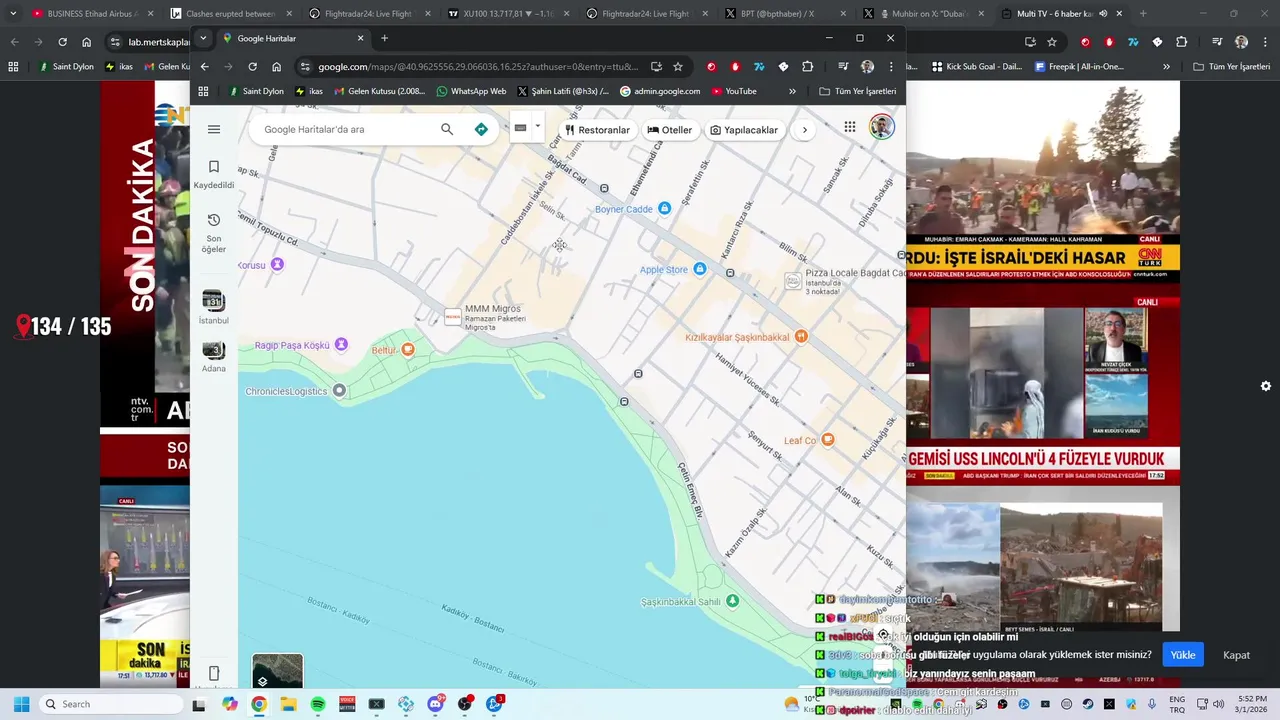1280x720 pixels.
Task: Click the Ragıp Paşa Köşkü pin
Action: point(341,344)
